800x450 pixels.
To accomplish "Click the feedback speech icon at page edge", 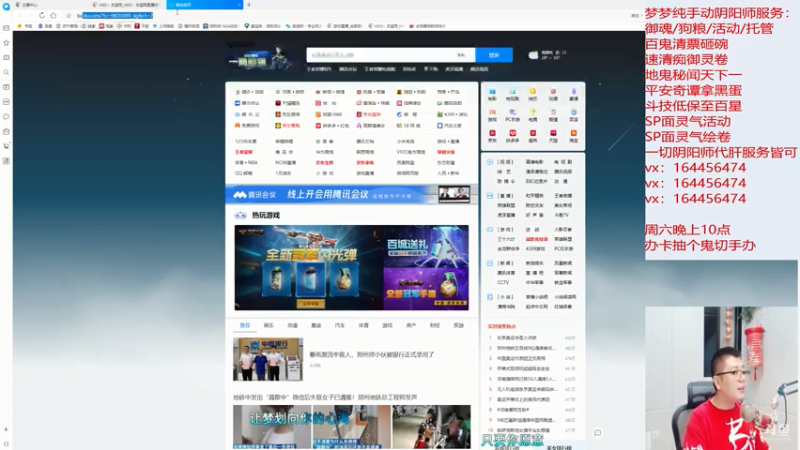I will click(x=597, y=433).
